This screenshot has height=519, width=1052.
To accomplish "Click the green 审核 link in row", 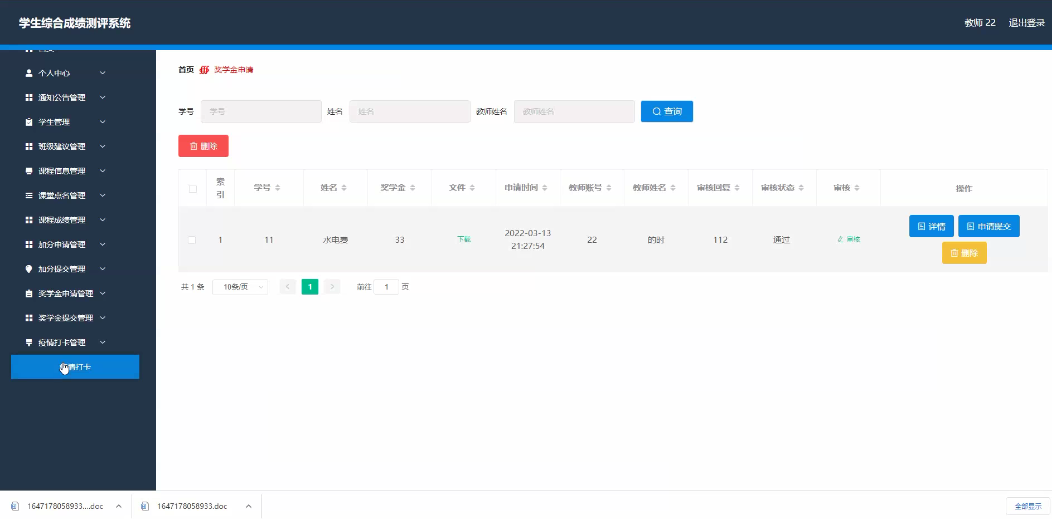I will point(849,239).
